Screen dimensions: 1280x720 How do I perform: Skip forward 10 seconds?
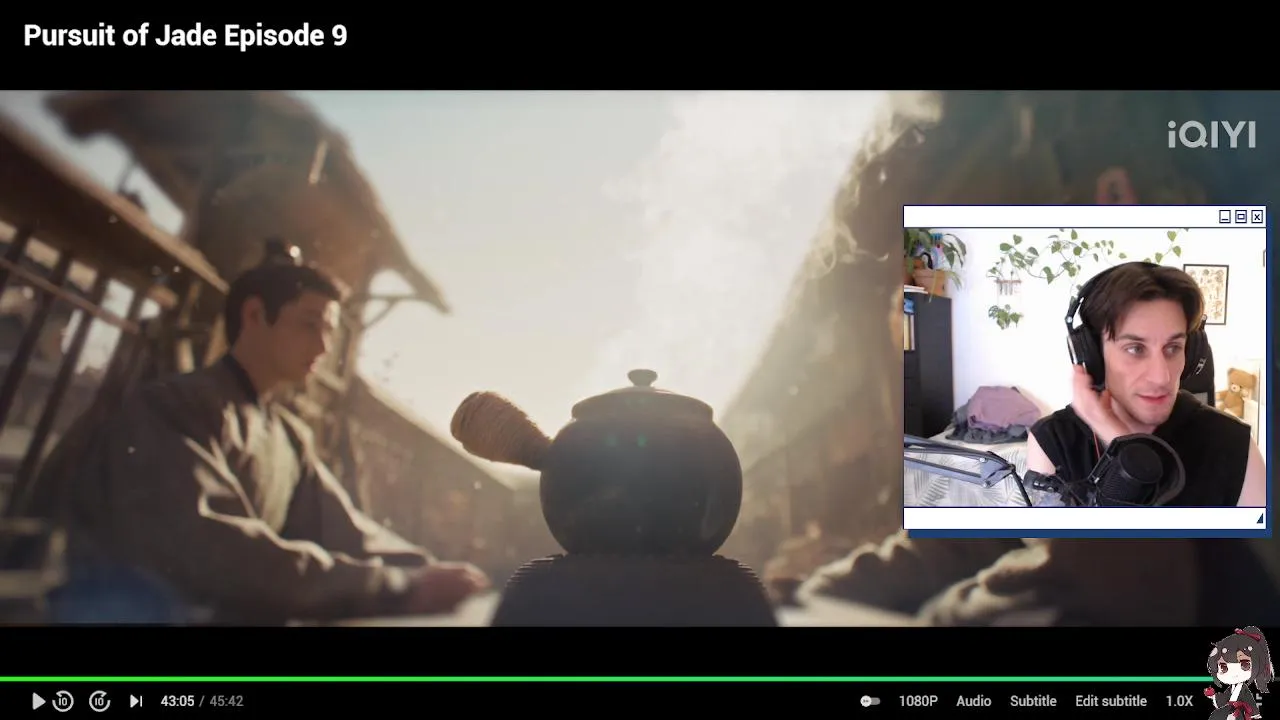pyautogui.click(x=99, y=701)
